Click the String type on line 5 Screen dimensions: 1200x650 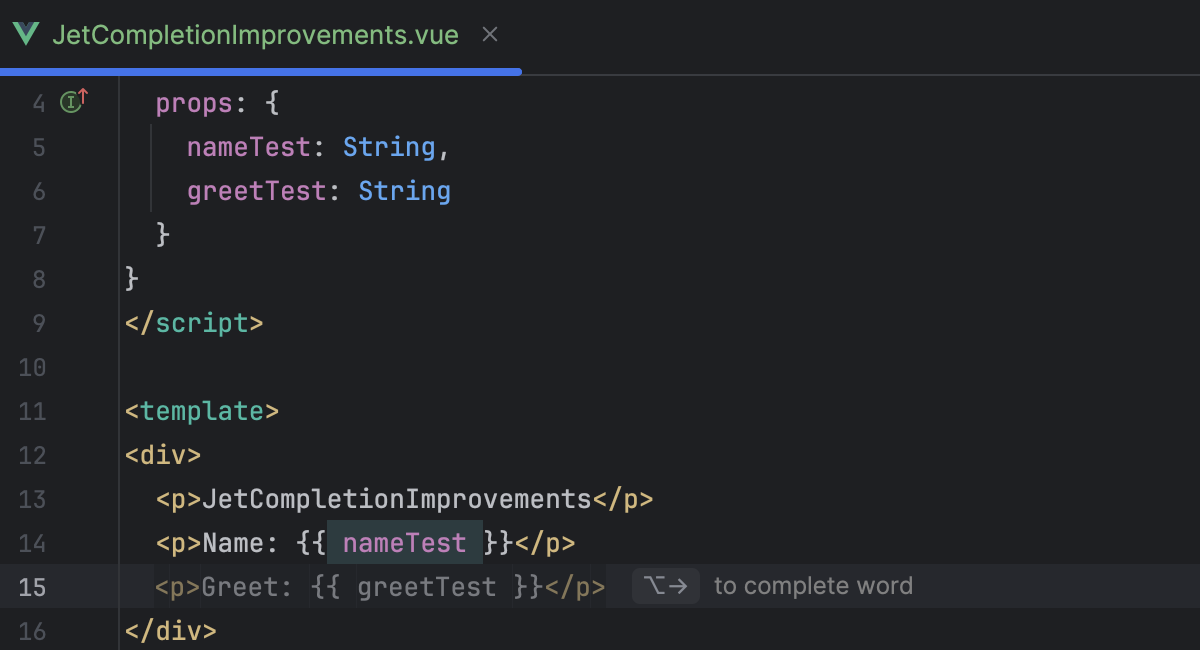point(389,147)
